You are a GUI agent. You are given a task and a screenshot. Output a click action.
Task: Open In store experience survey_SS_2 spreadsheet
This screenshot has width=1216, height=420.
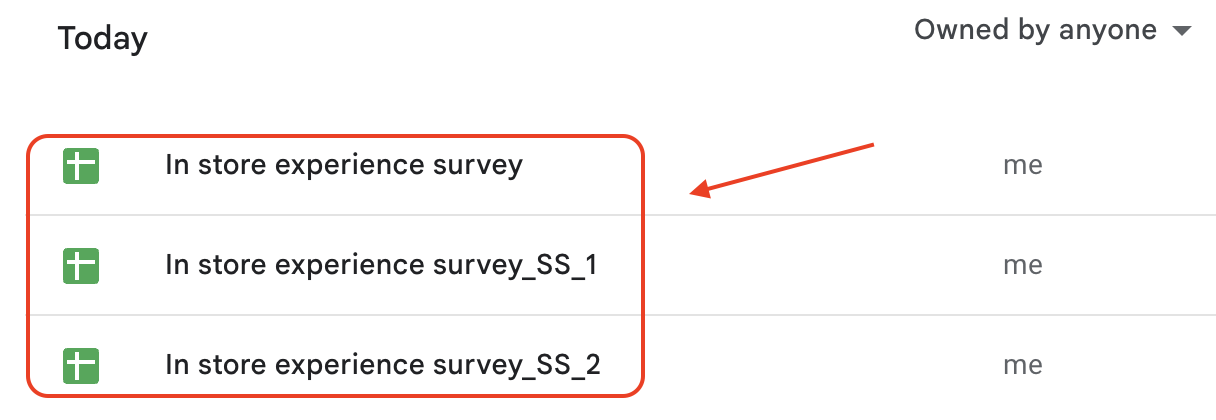(x=383, y=365)
